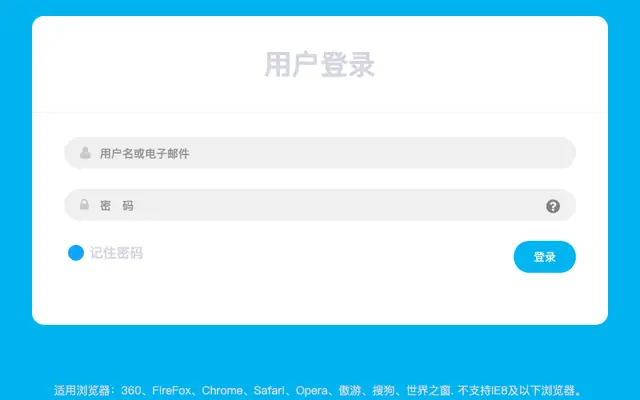Click the blue 登录 login button
The width and height of the screenshot is (640, 400).
[544, 257]
